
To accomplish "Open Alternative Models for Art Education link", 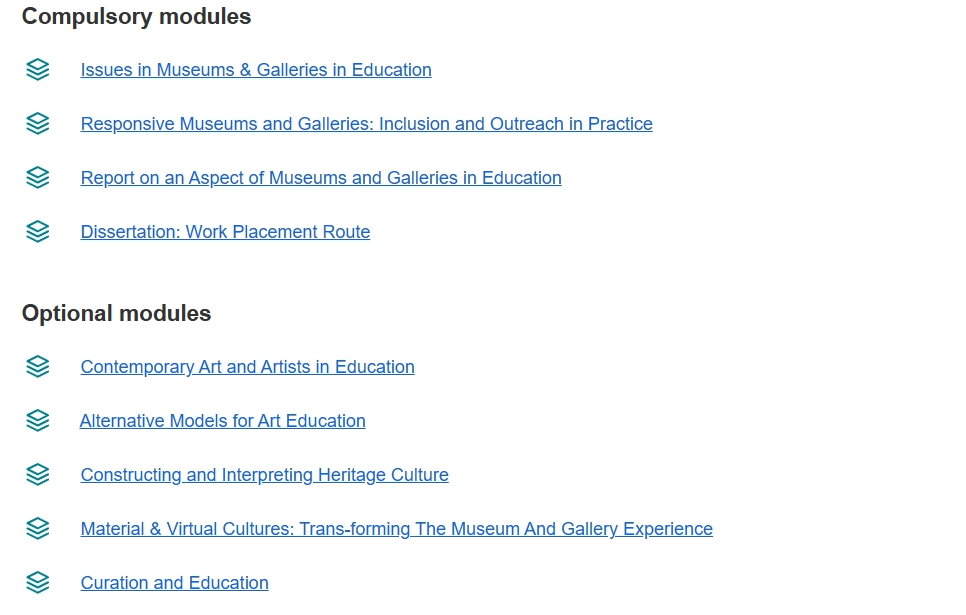I will [x=222, y=421].
